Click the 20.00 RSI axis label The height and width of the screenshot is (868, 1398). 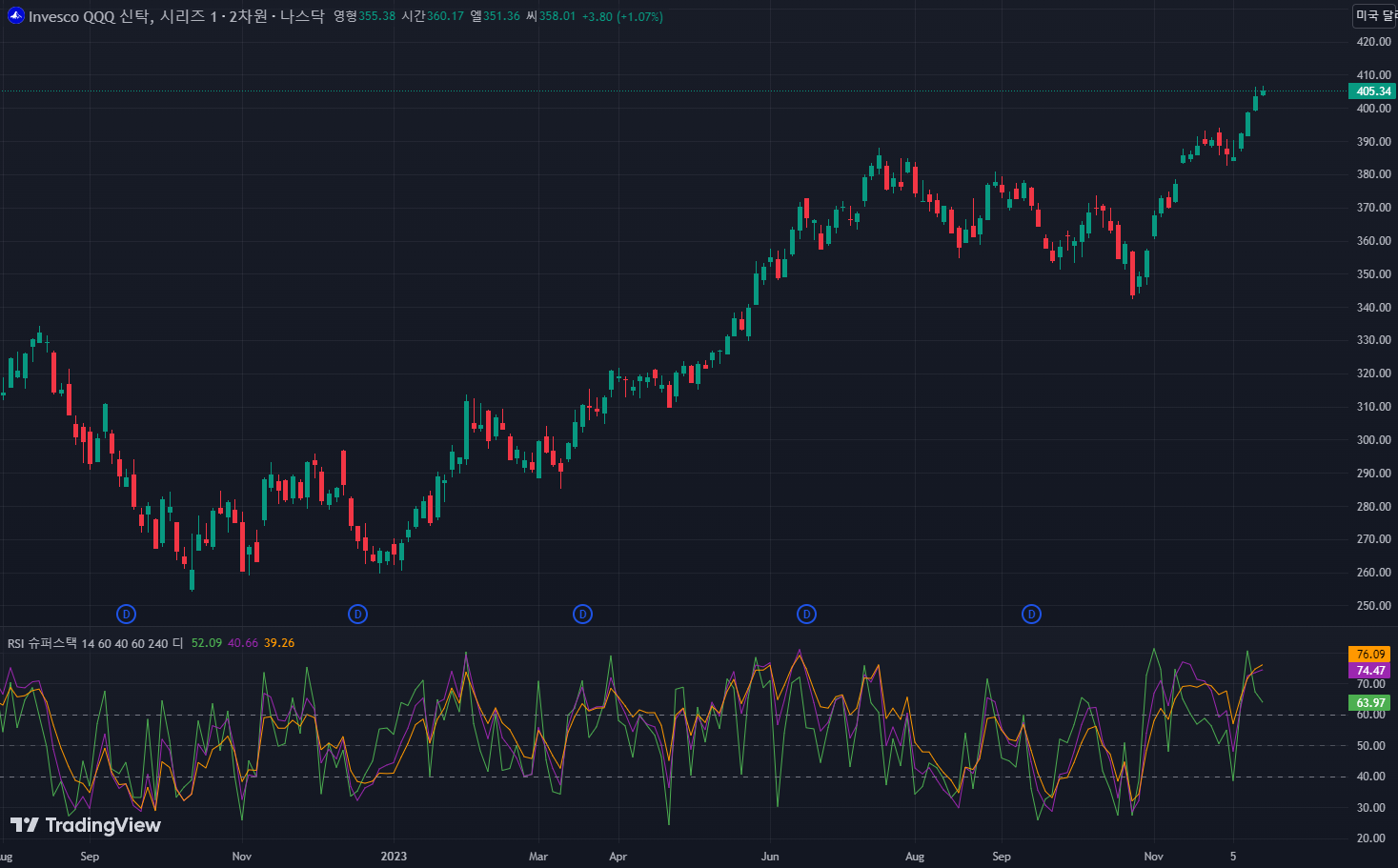click(x=1371, y=838)
